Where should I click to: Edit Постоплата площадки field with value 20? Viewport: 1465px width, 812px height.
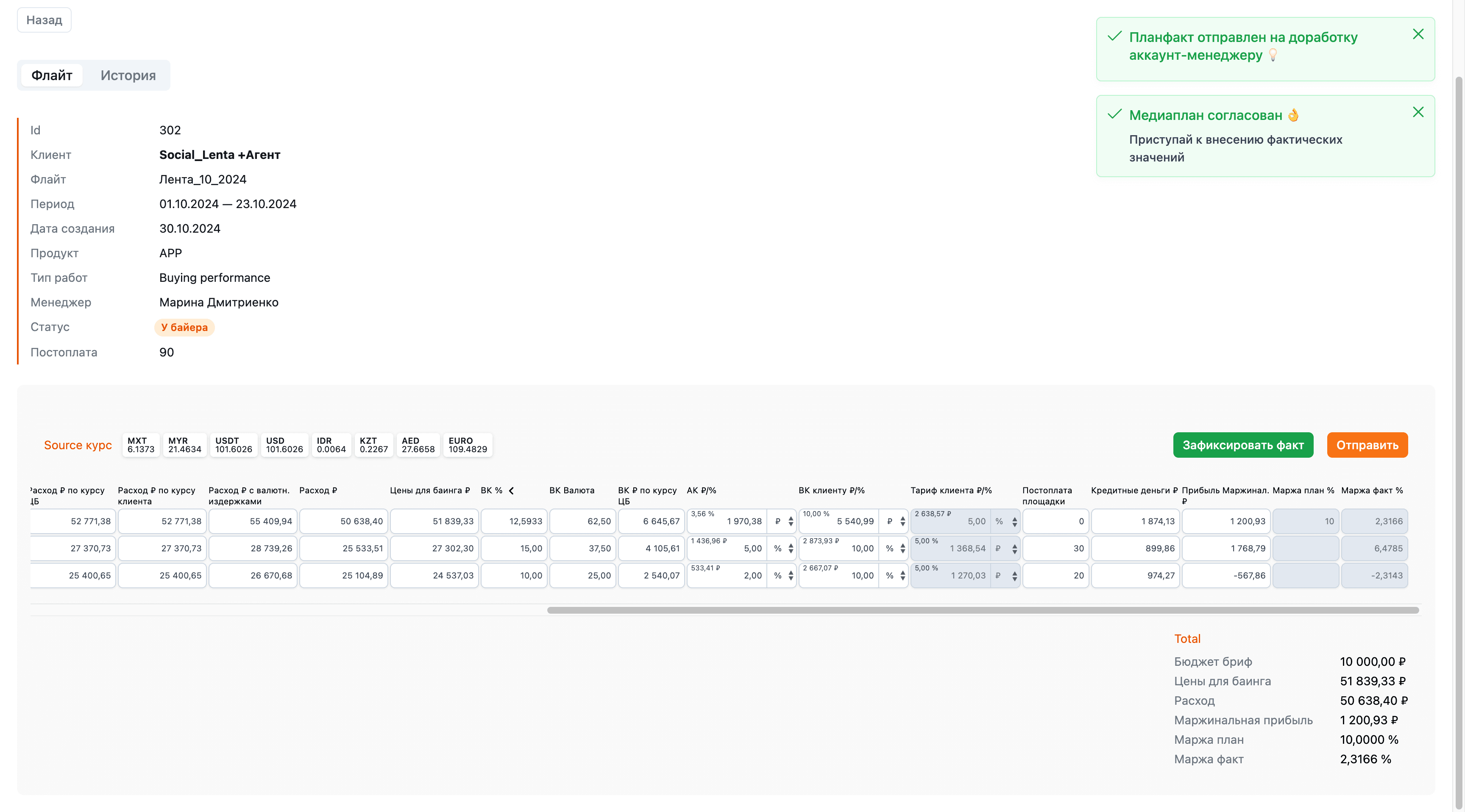point(1056,576)
